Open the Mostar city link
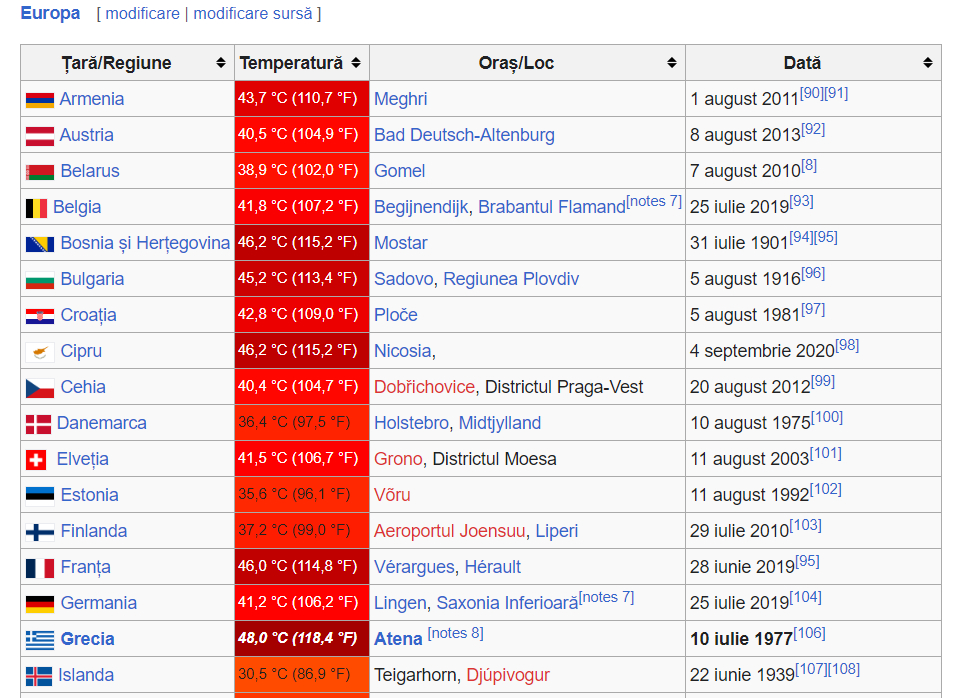 pyautogui.click(x=401, y=243)
